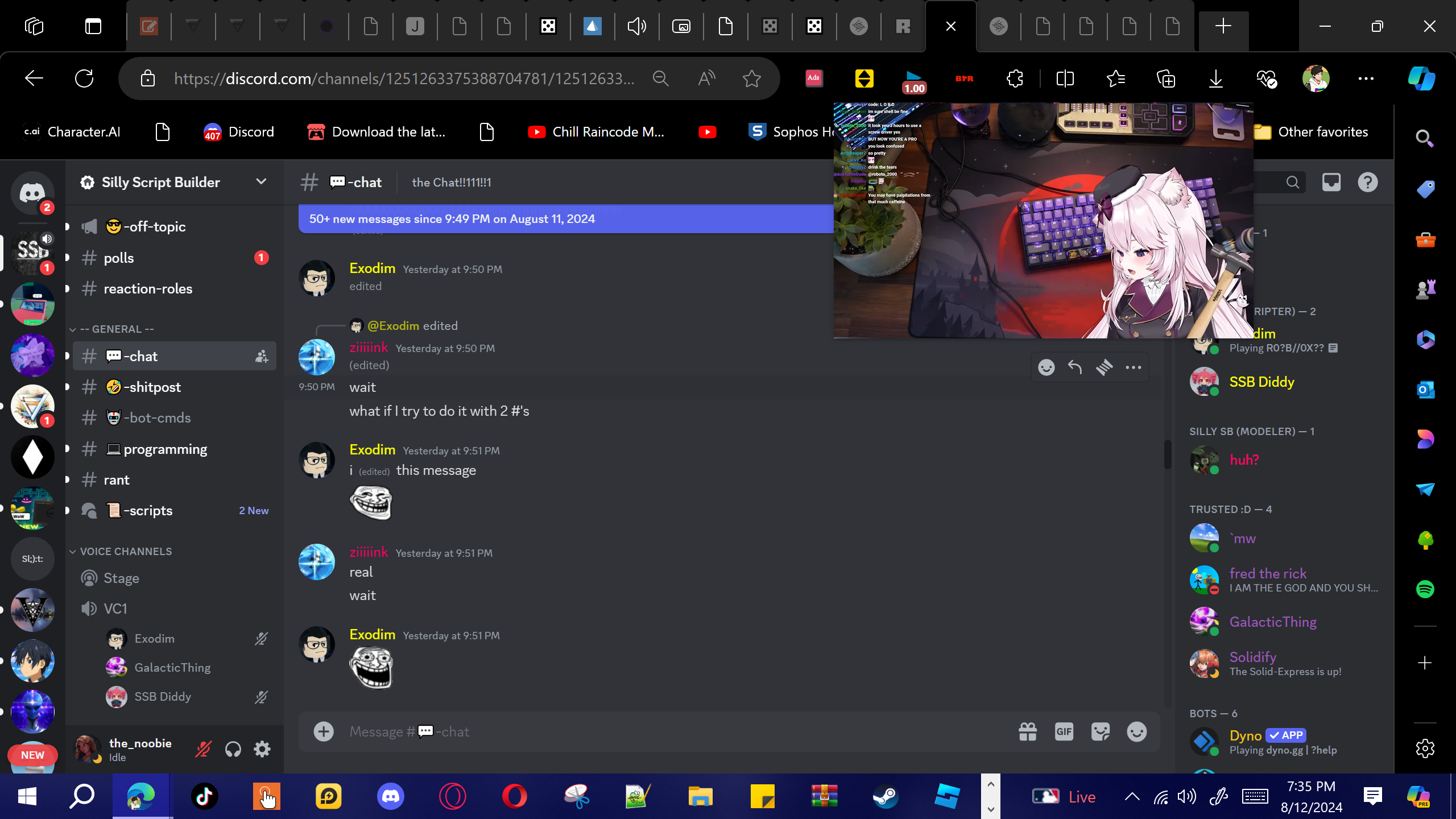Image resolution: width=1456 pixels, height=819 pixels.
Task: Open the programming channel
Action: tap(165, 449)
